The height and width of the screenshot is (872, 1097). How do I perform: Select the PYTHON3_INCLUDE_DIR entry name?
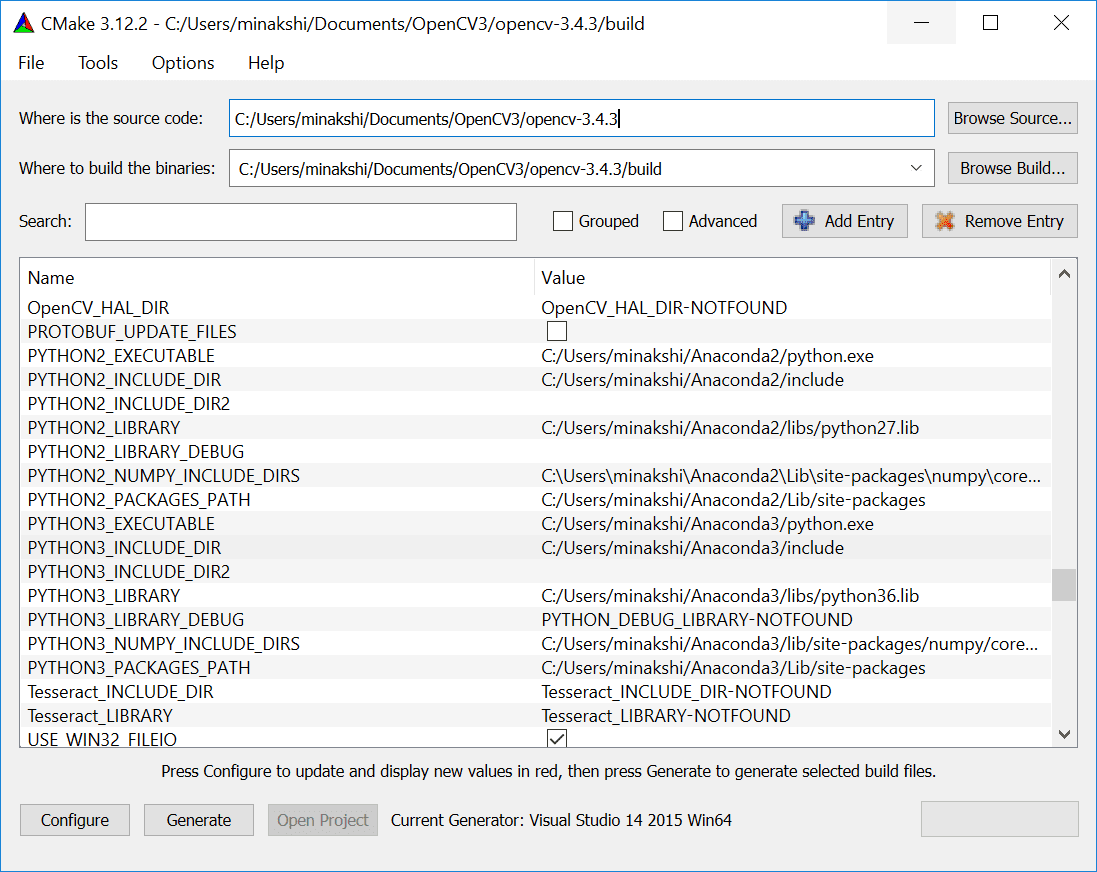[x=124, y=548]
